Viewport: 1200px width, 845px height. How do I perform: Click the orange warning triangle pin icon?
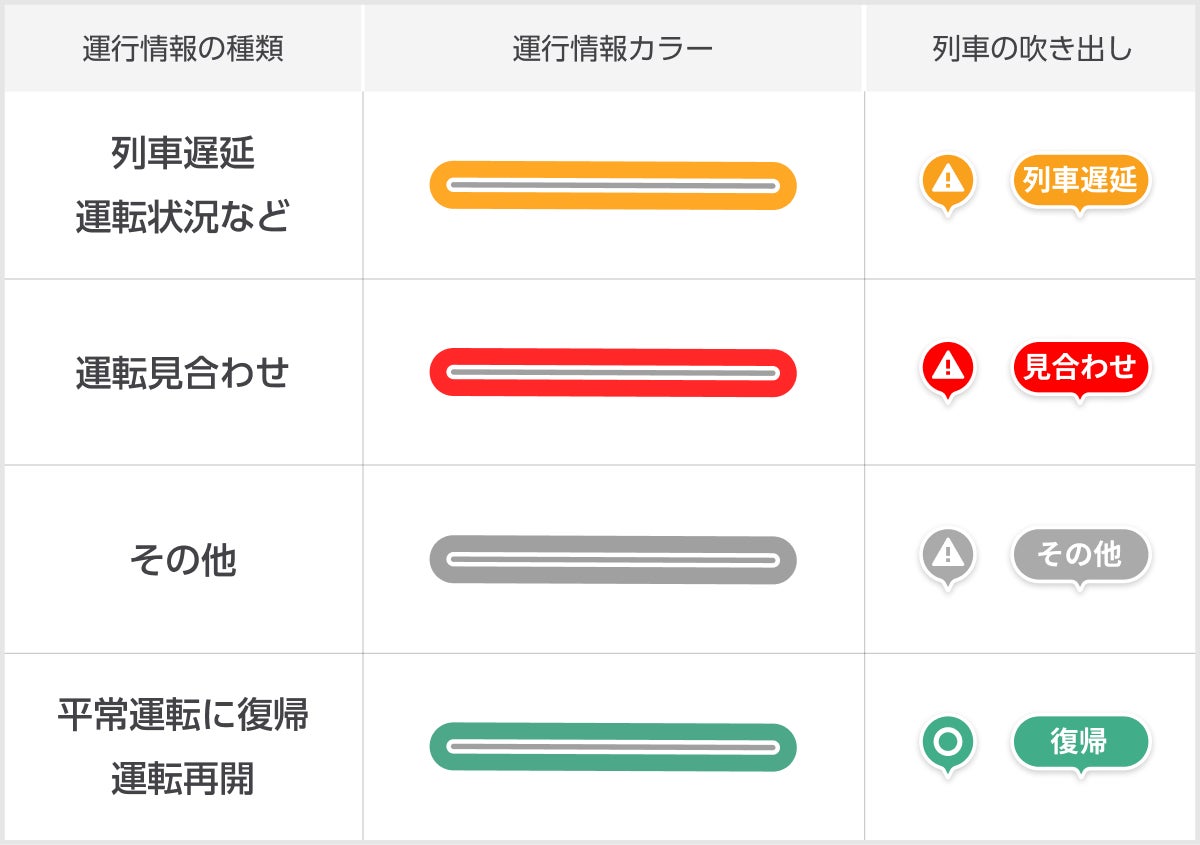947,181
